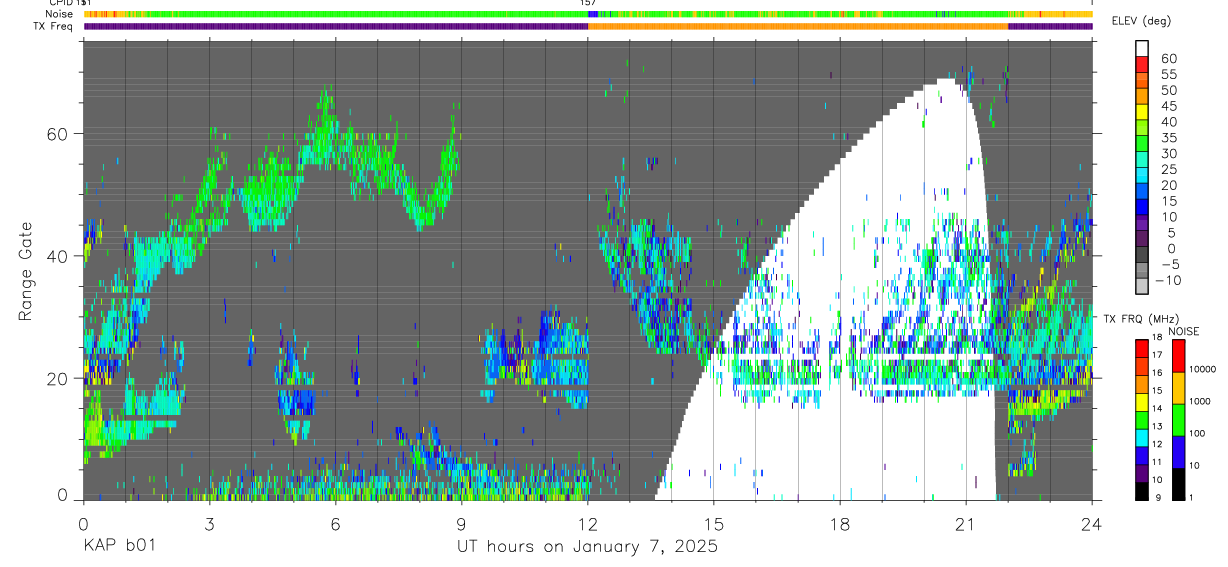Select the red 55–60 degree elevation swatch

click(1142, 63)
